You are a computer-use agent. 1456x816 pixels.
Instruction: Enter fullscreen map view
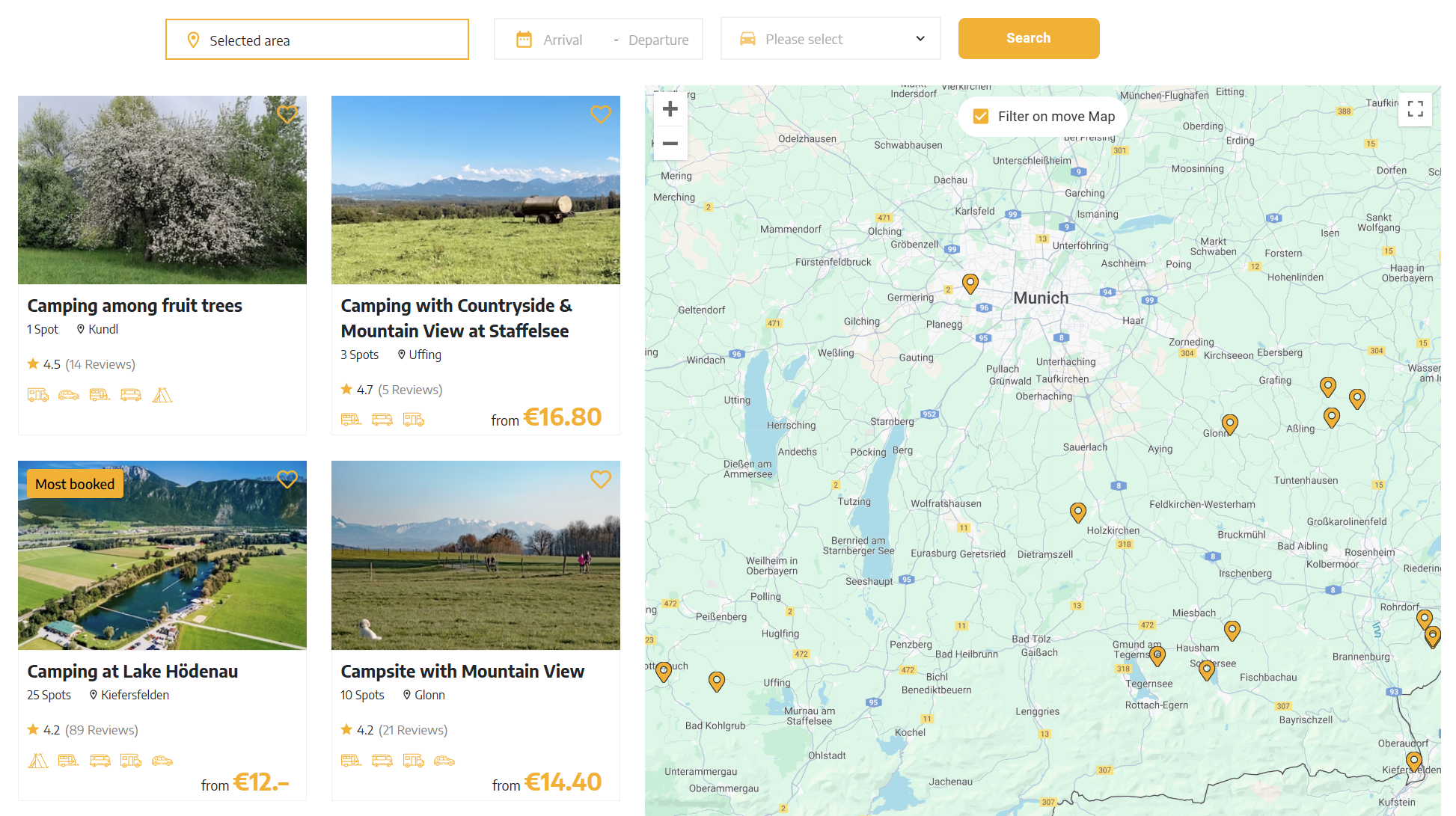point(1414,110)
